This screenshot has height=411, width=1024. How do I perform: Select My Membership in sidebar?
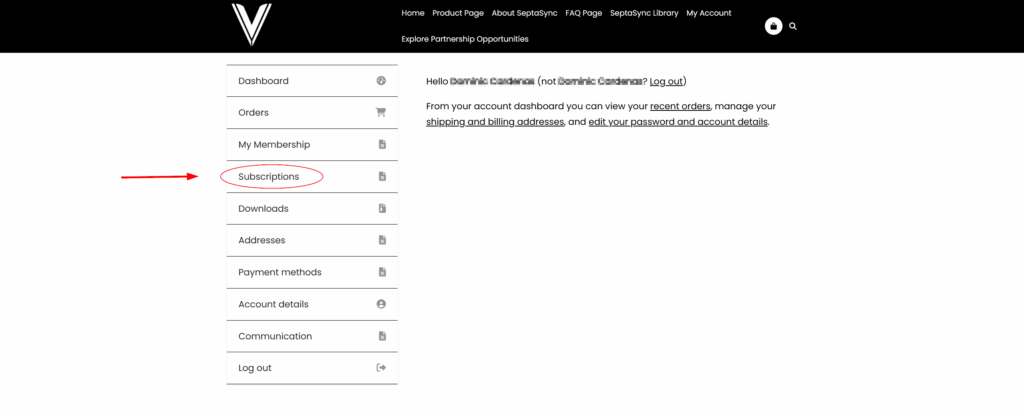274,145
